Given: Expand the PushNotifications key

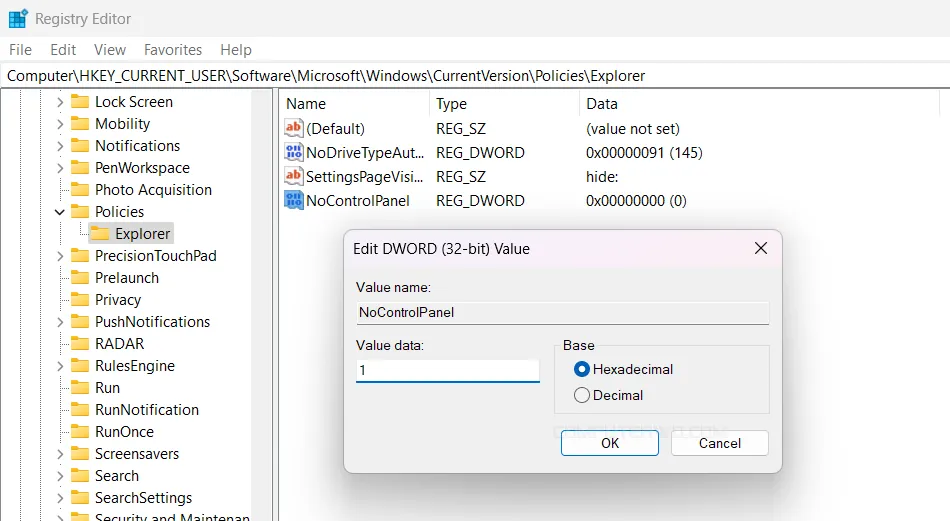Looking at the screenshot, I should click(x=60, y=322).
